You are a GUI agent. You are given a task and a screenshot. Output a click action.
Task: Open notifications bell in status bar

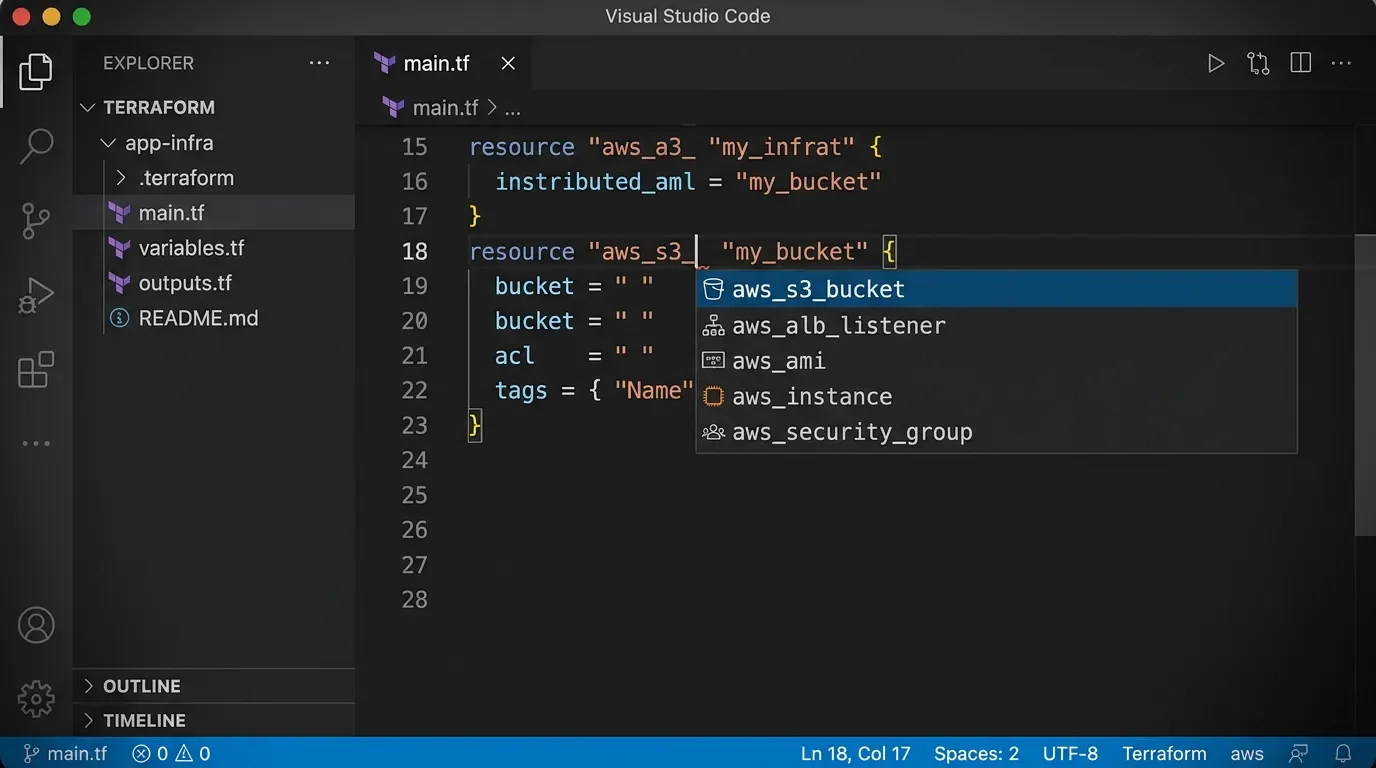tap(1344, 754)
